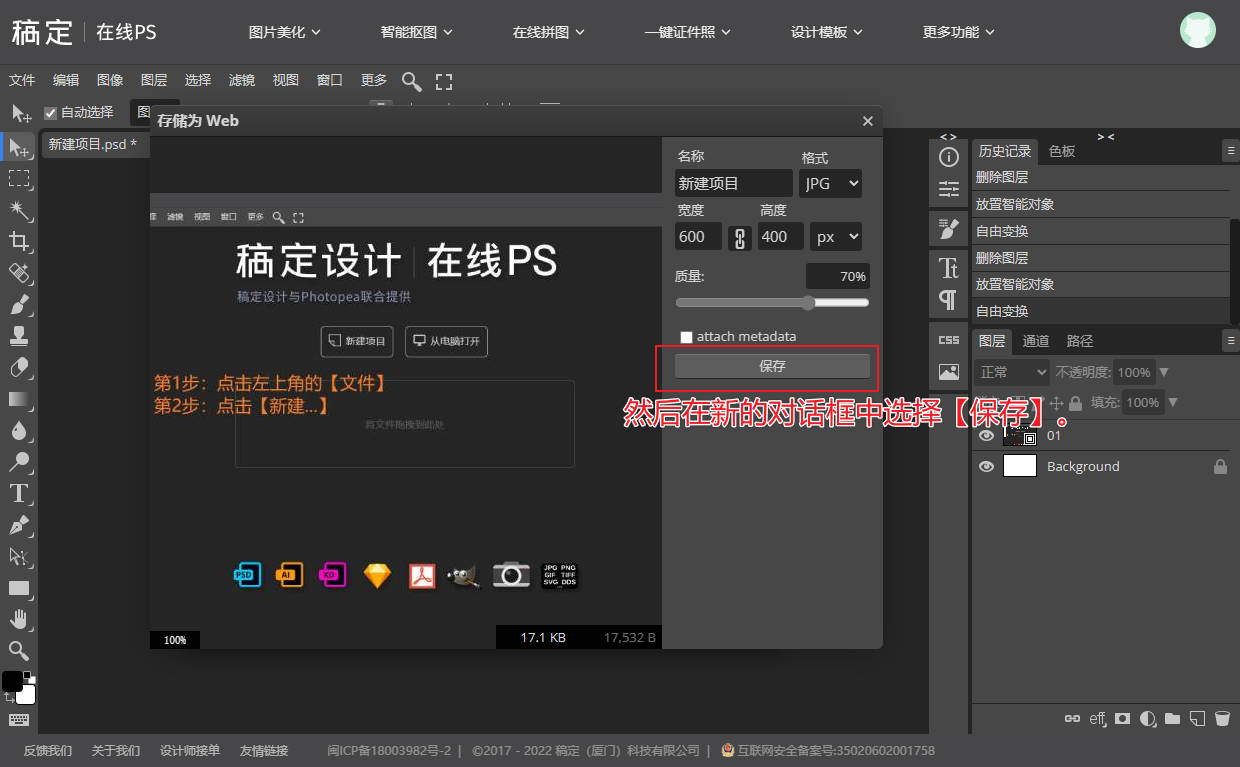This screenshot has width=1240, height=767.
Task: Open the 关于我们 footer link
Action: (x=116, y=750)
